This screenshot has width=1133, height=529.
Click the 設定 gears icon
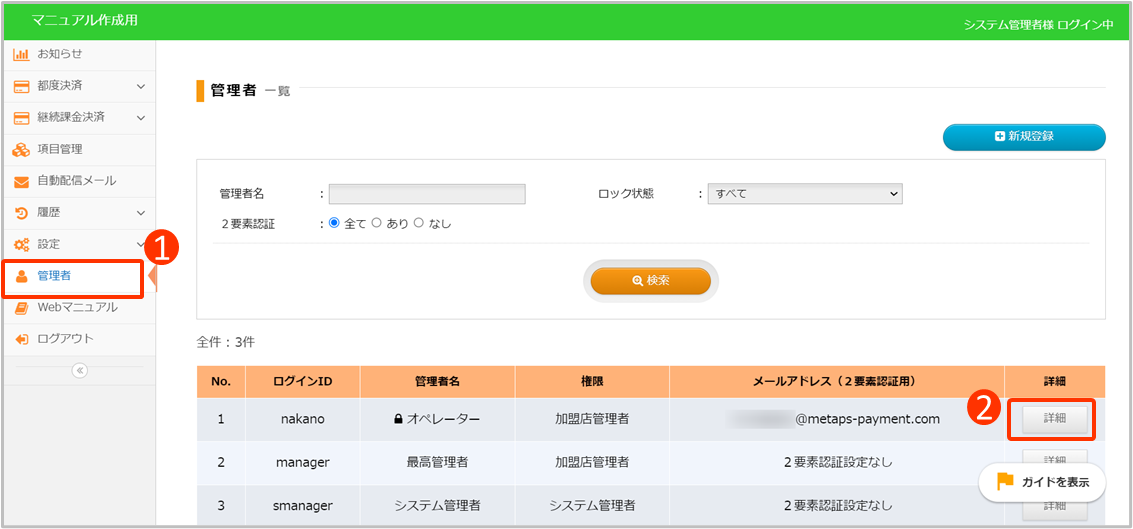(21, 245)
